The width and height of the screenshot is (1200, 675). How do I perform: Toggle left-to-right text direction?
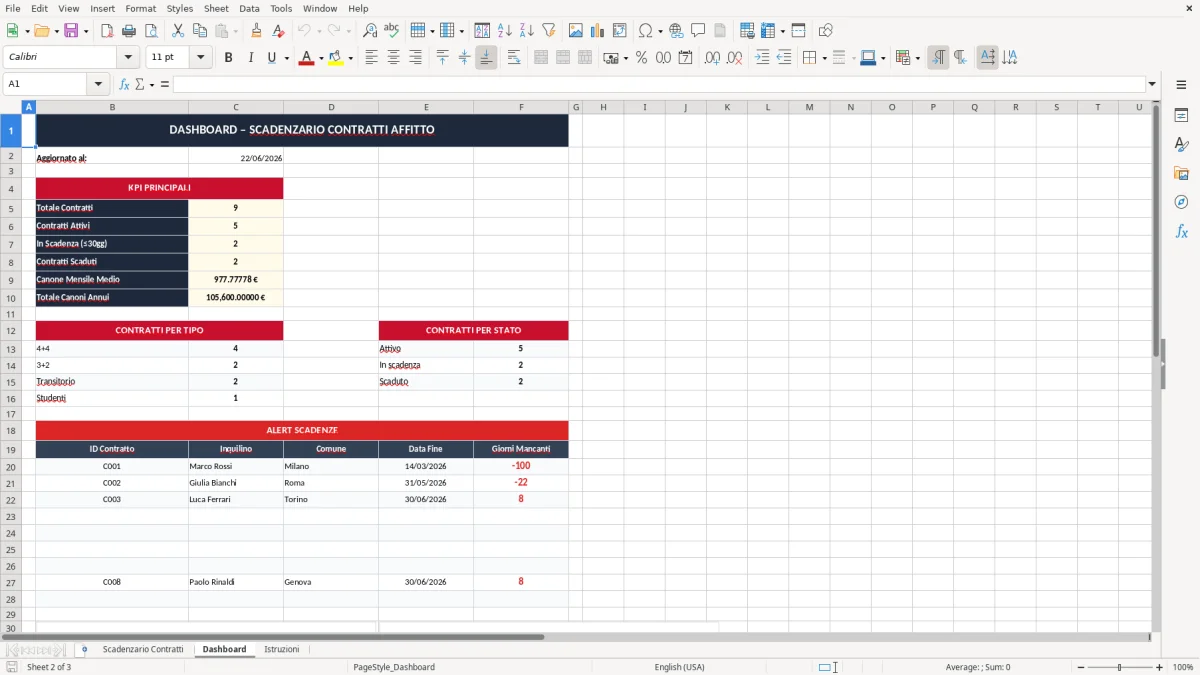(938, 58)
